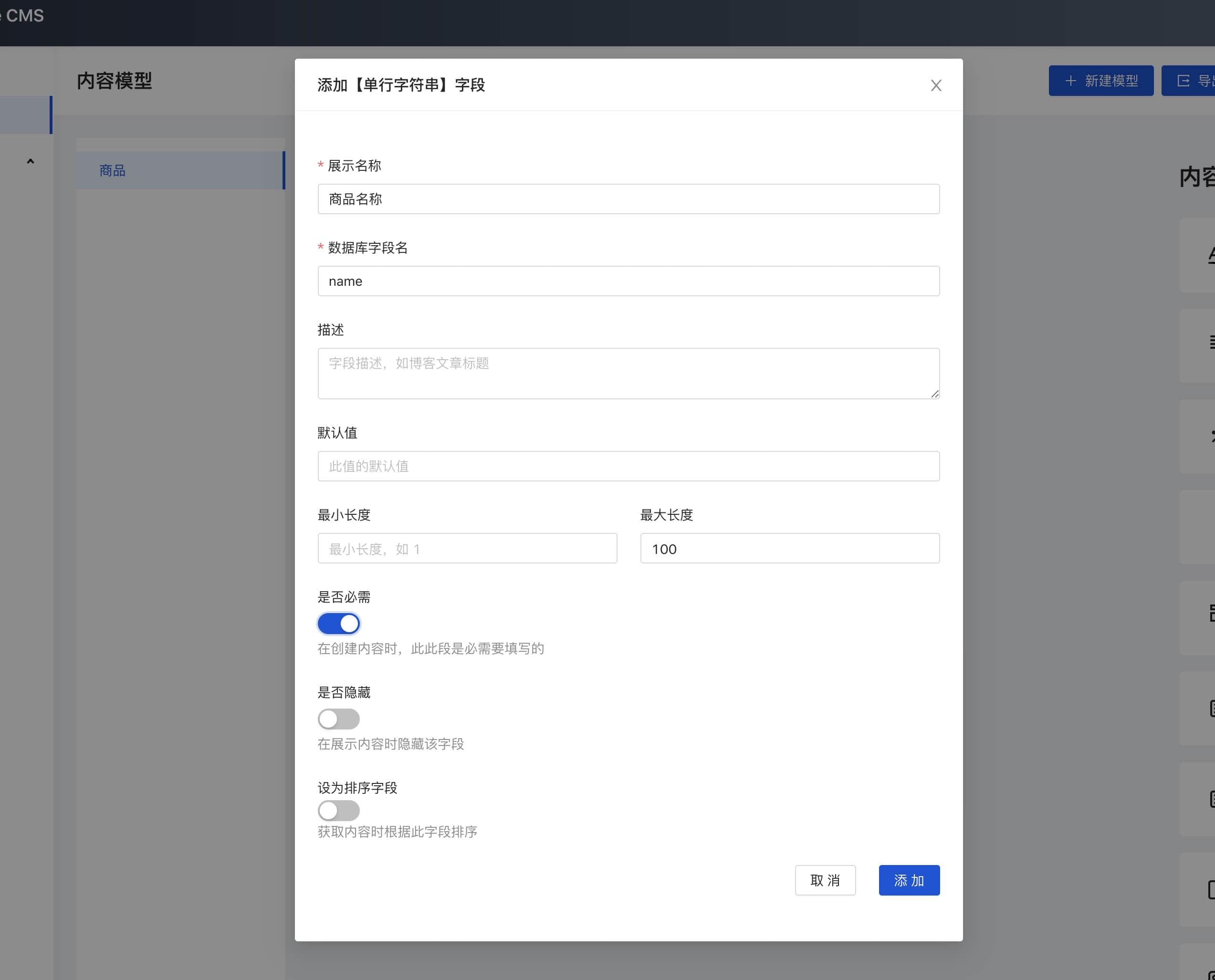Screen dimensions: 1215x980
Task: Click the 最大长度 input with 100
Action: [x=789, y=548]
